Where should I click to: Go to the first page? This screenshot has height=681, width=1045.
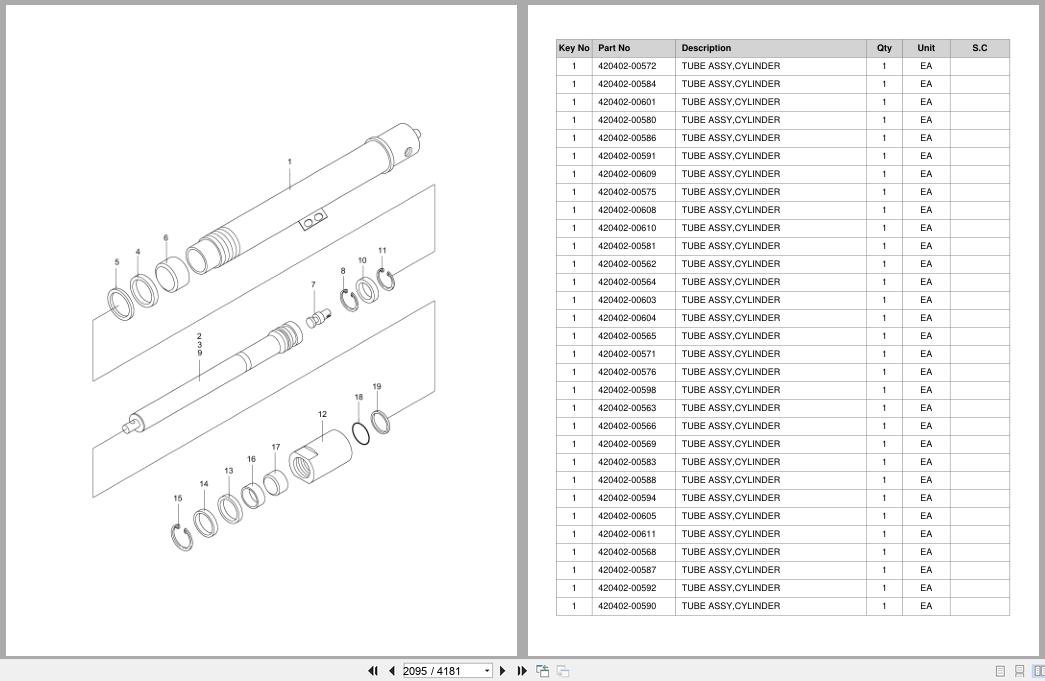373,671
